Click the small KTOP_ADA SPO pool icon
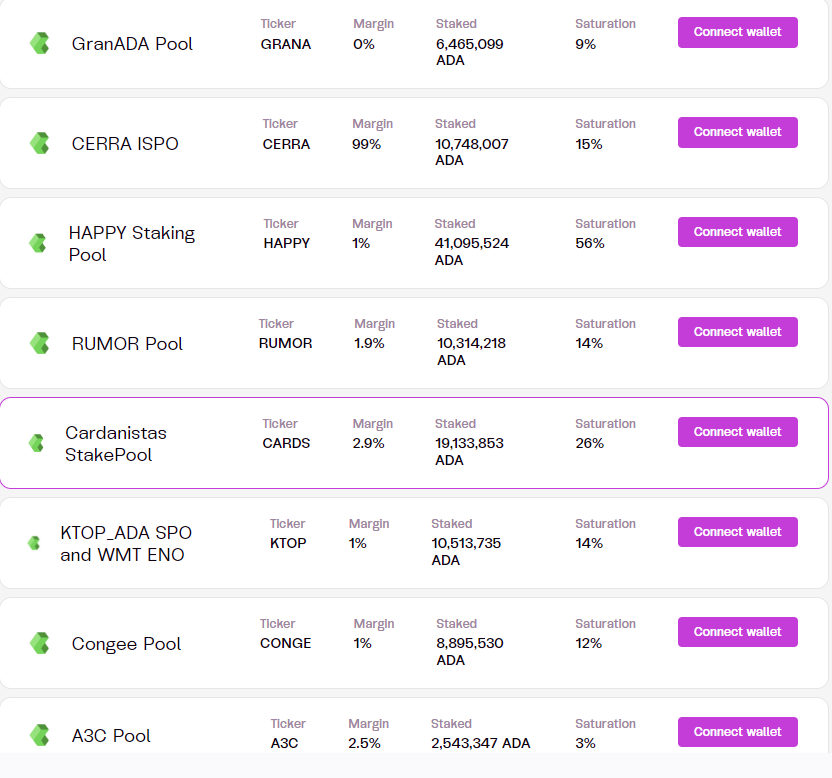This screenshot has height=778, width=832. point(34,543)
